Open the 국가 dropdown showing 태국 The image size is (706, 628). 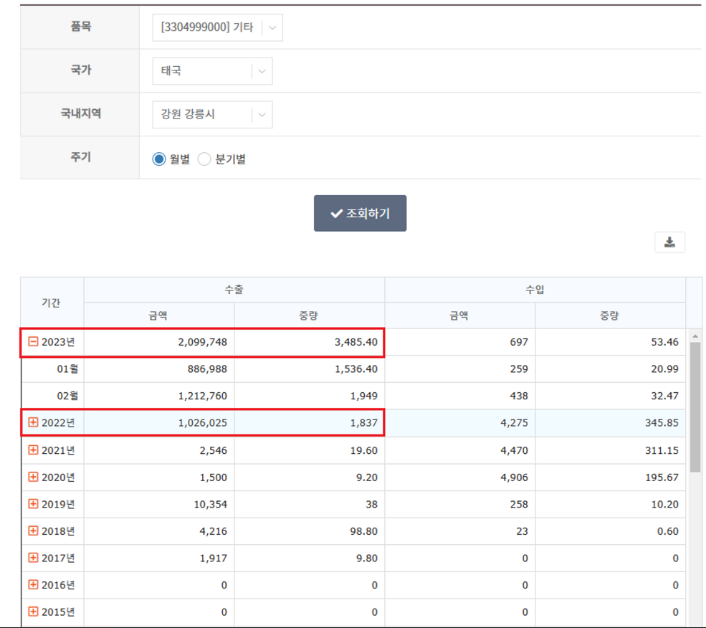coord(212,71)
